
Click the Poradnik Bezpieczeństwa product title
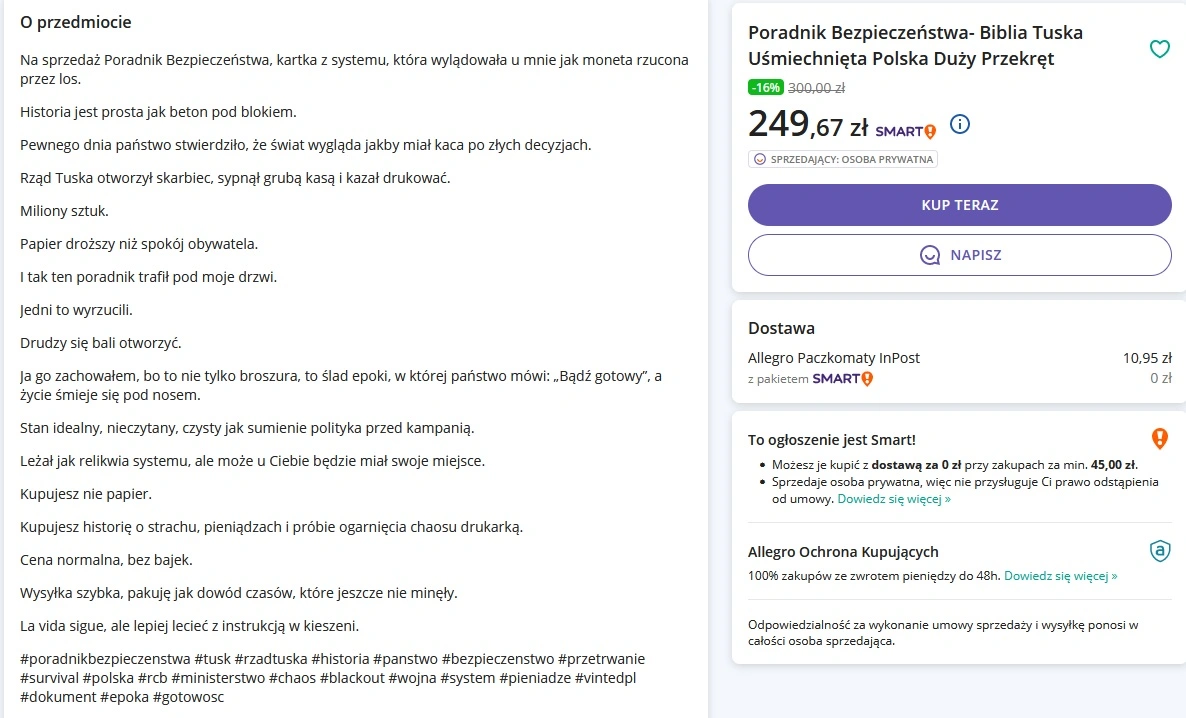click(915, 46)
